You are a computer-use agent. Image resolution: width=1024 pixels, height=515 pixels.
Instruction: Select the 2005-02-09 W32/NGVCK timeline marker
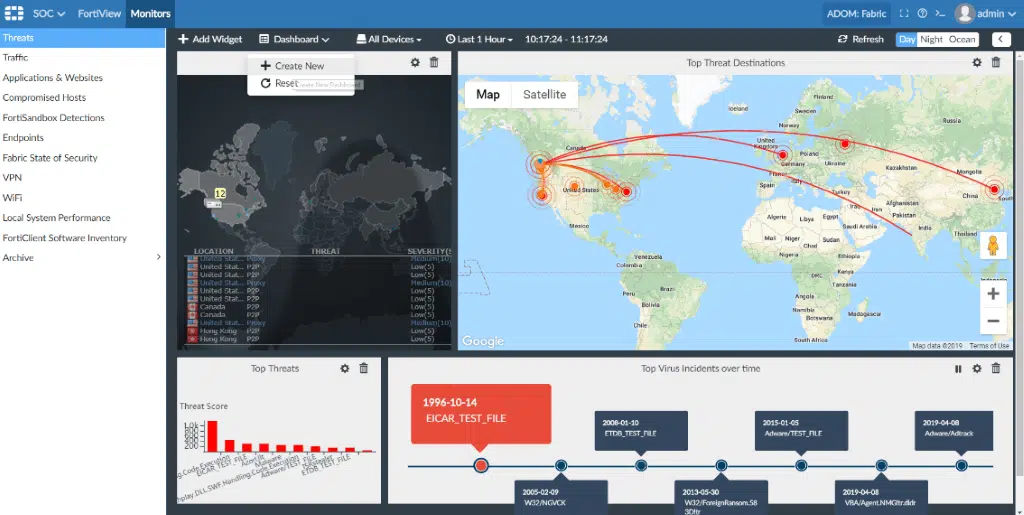(561, 465)
